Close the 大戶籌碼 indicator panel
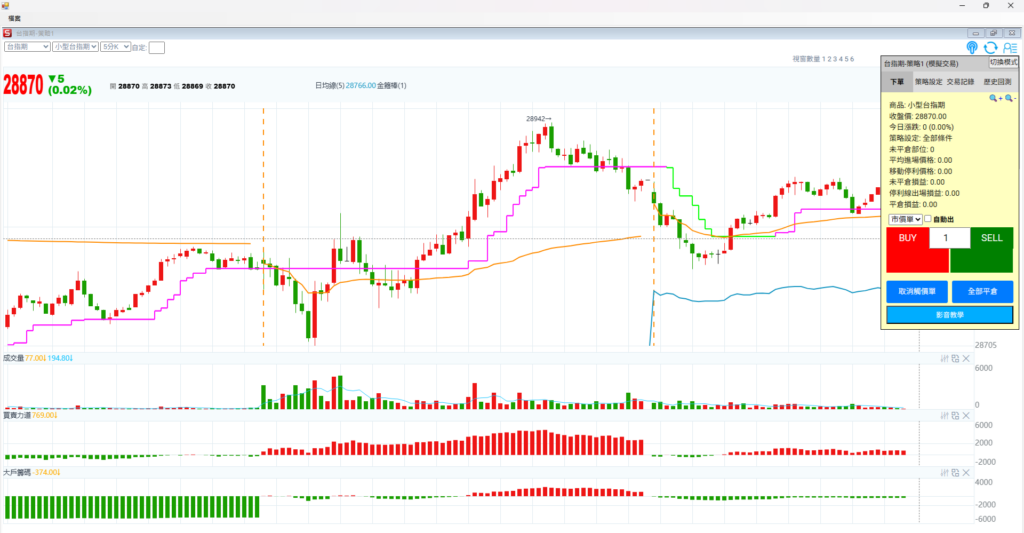1024x533 pixels. point(966,471)
